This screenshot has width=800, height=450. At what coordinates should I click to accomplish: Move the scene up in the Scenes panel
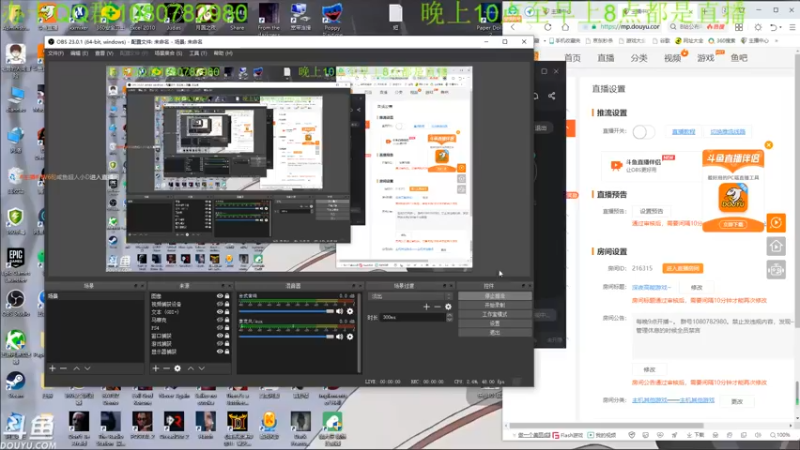point(76,368)
